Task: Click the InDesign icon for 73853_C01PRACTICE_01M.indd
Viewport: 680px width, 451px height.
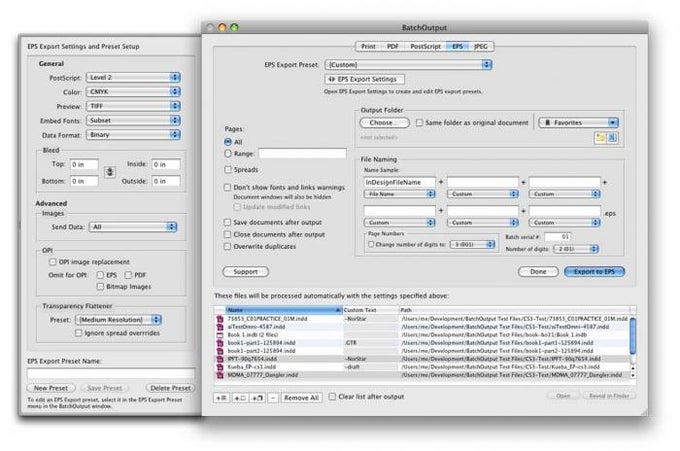Action: (x=220, y=319)
